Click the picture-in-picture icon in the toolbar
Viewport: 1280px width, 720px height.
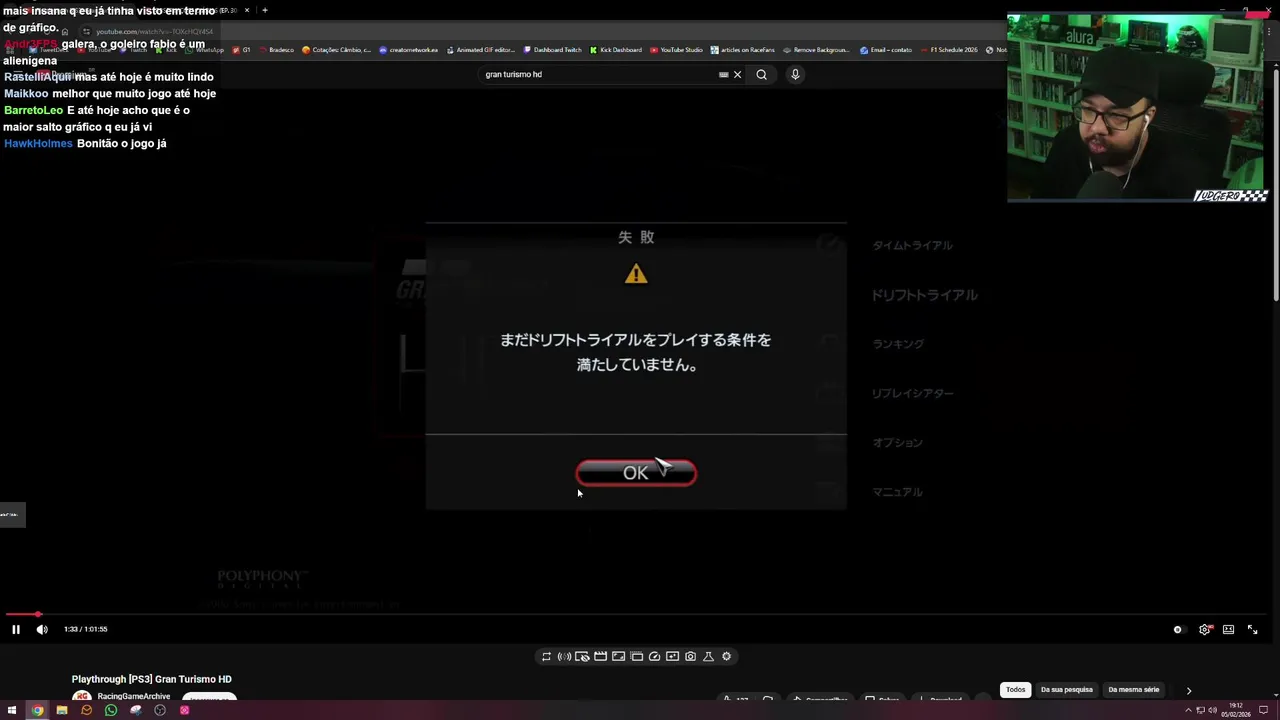tap(618, 657)
